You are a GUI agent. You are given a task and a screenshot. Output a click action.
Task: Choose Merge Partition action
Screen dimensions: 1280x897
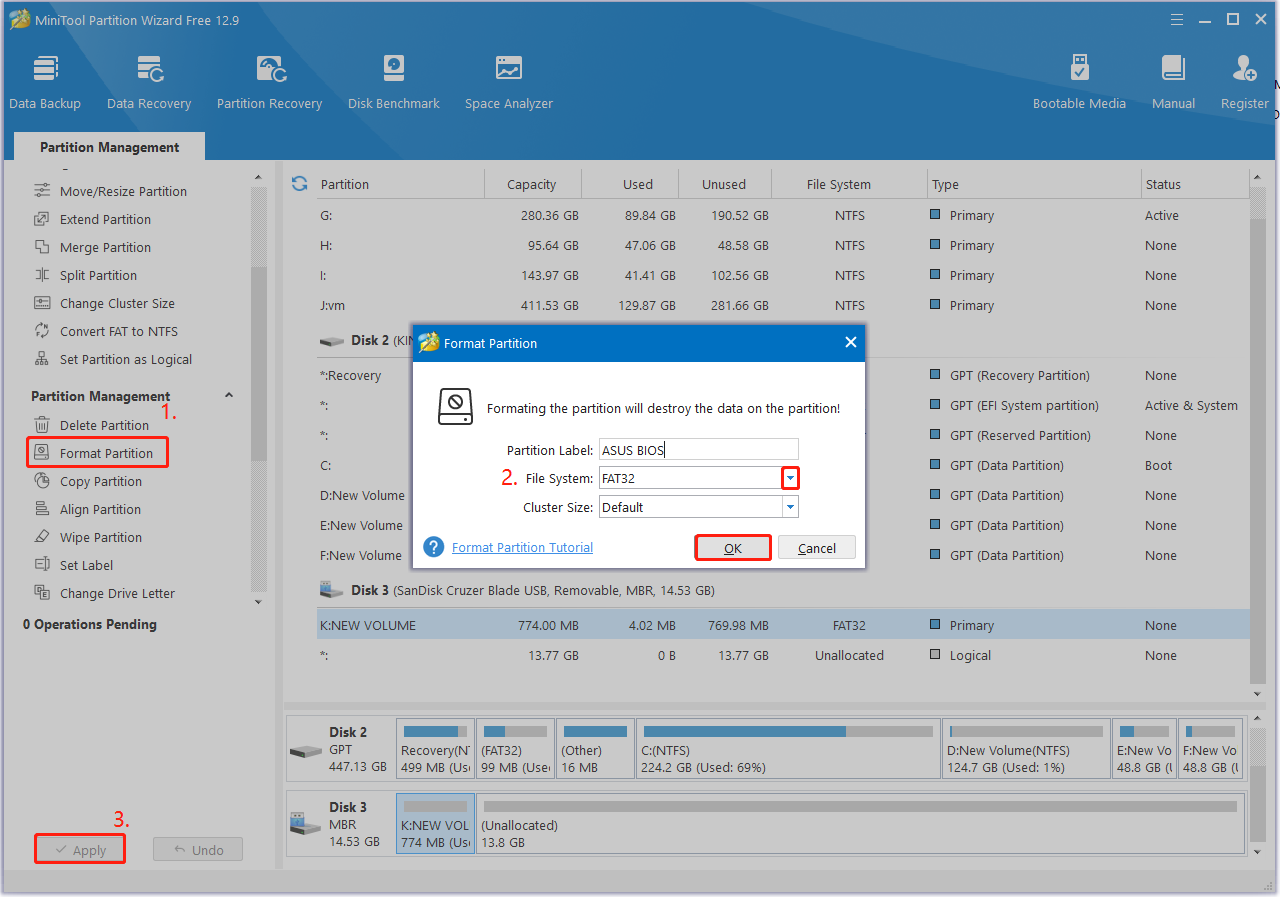[x=105, y=247]
